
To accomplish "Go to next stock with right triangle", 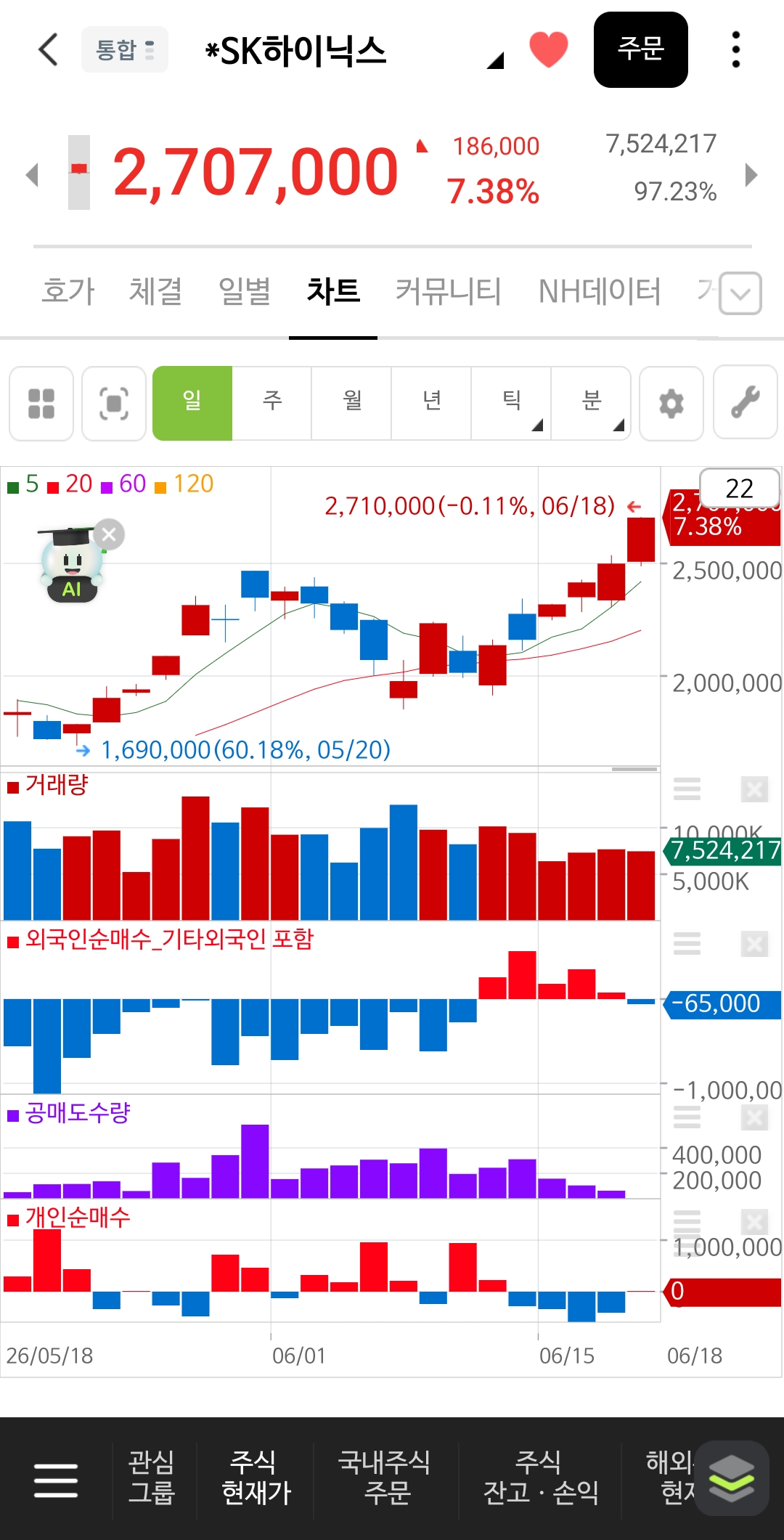I will click(751, 174).
